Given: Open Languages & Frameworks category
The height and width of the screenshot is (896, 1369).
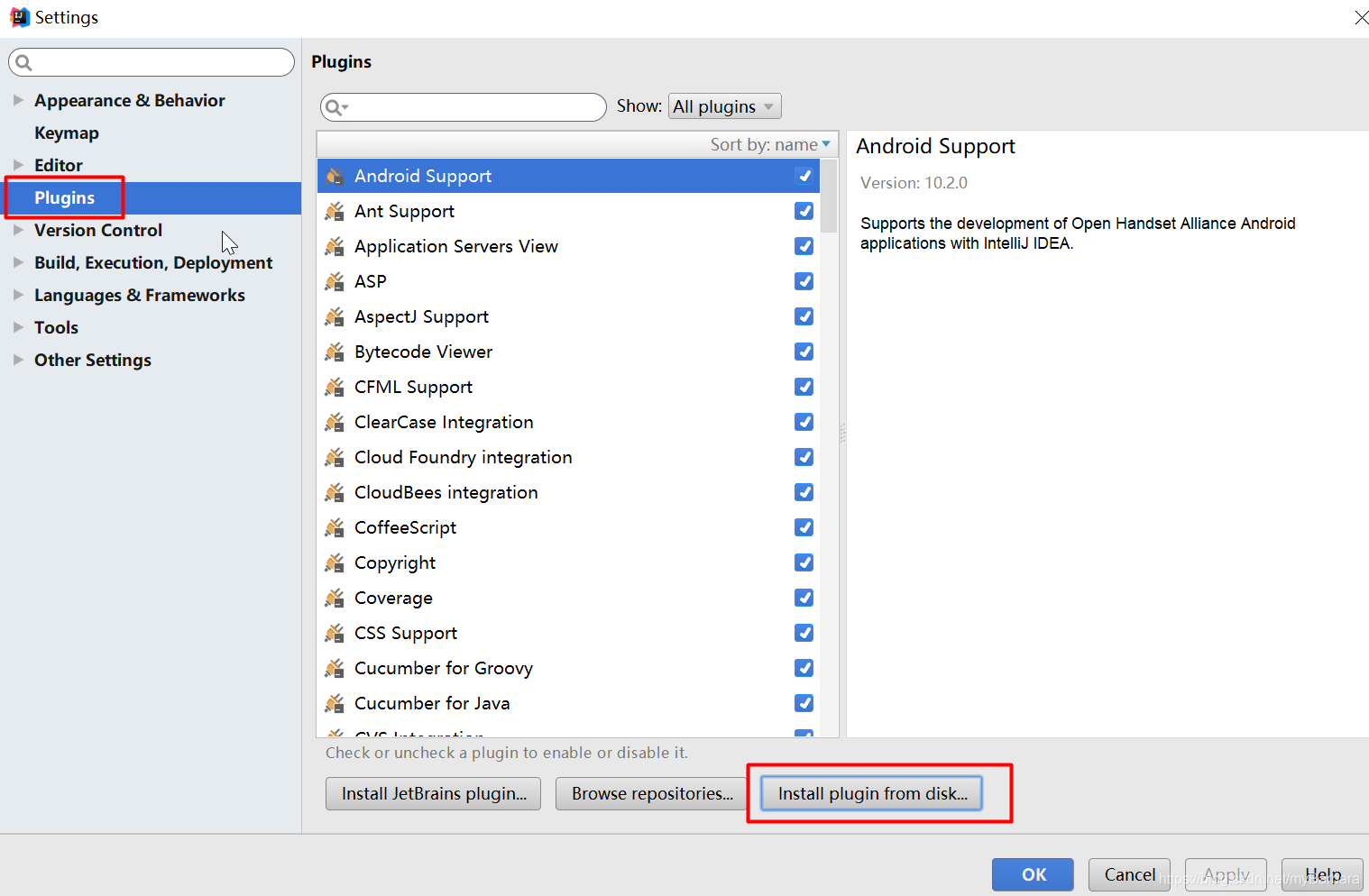Looking at the screenshot, I should (140, 295).
